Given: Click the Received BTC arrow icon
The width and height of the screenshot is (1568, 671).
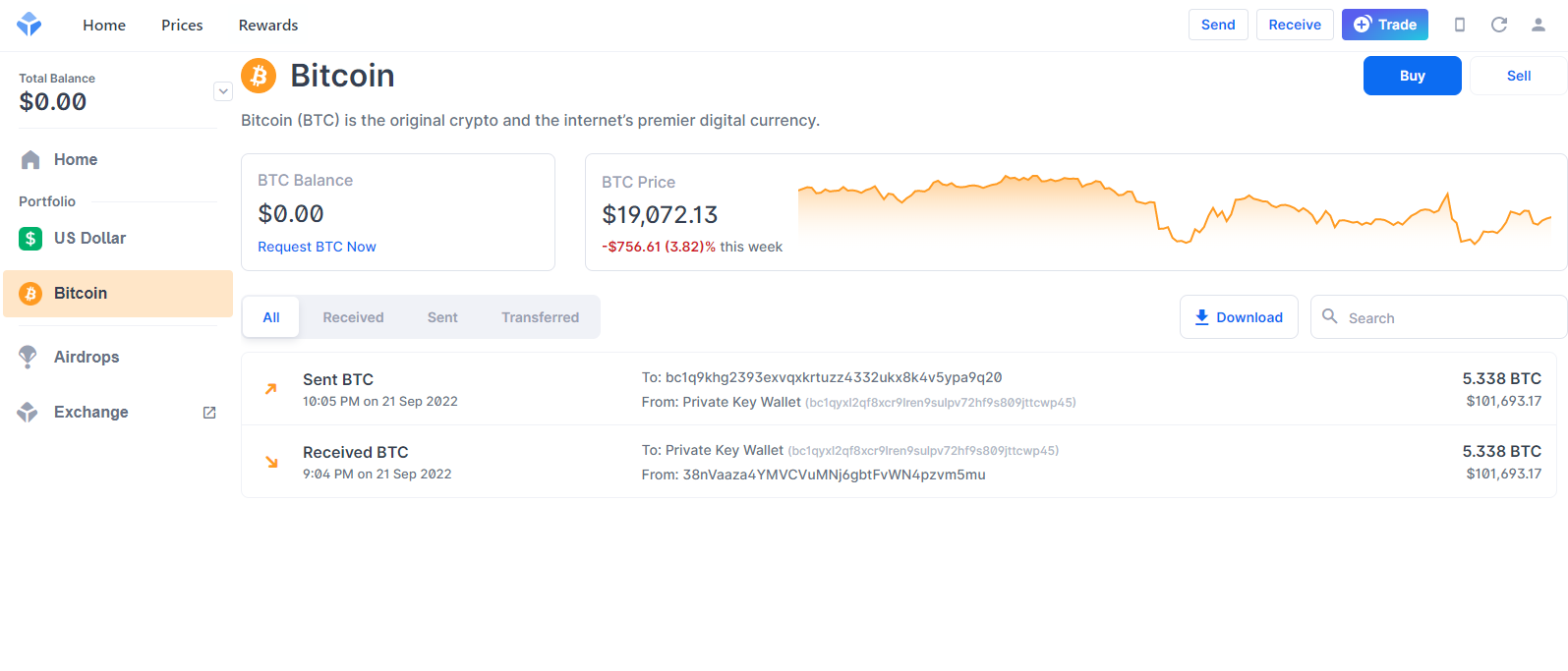Looking at the screenshot, I should [x=271, y=462].
